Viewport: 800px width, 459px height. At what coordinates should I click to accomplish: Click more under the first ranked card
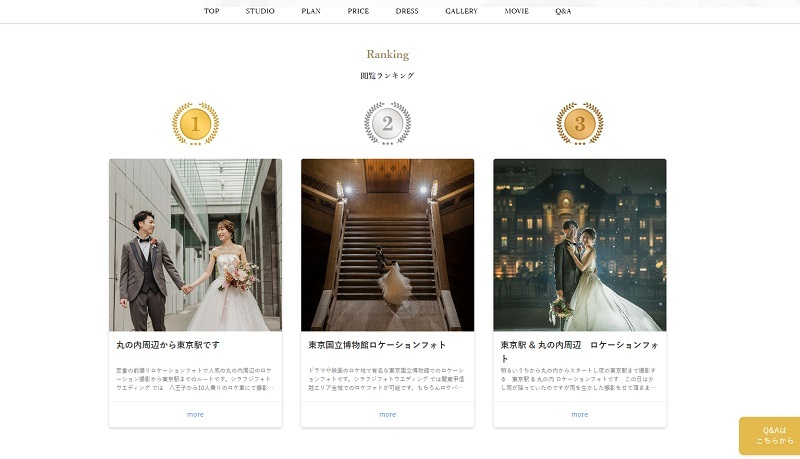[x=195, y=415]
